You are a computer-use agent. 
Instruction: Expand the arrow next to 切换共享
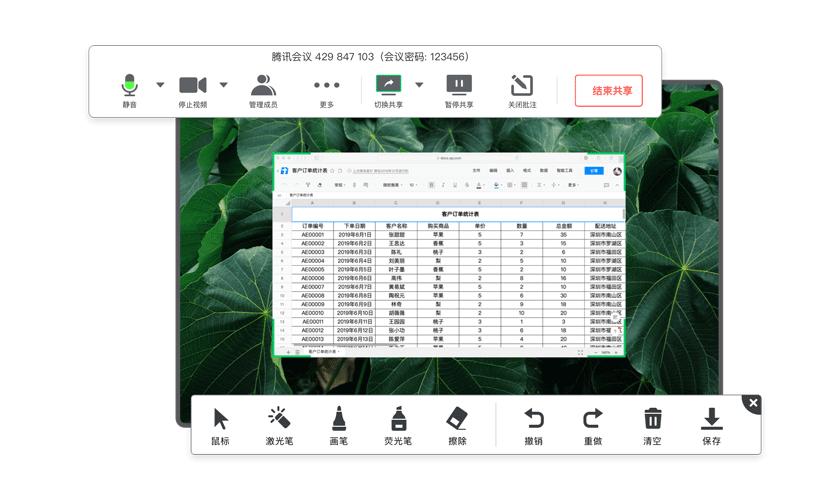point(419,85)
